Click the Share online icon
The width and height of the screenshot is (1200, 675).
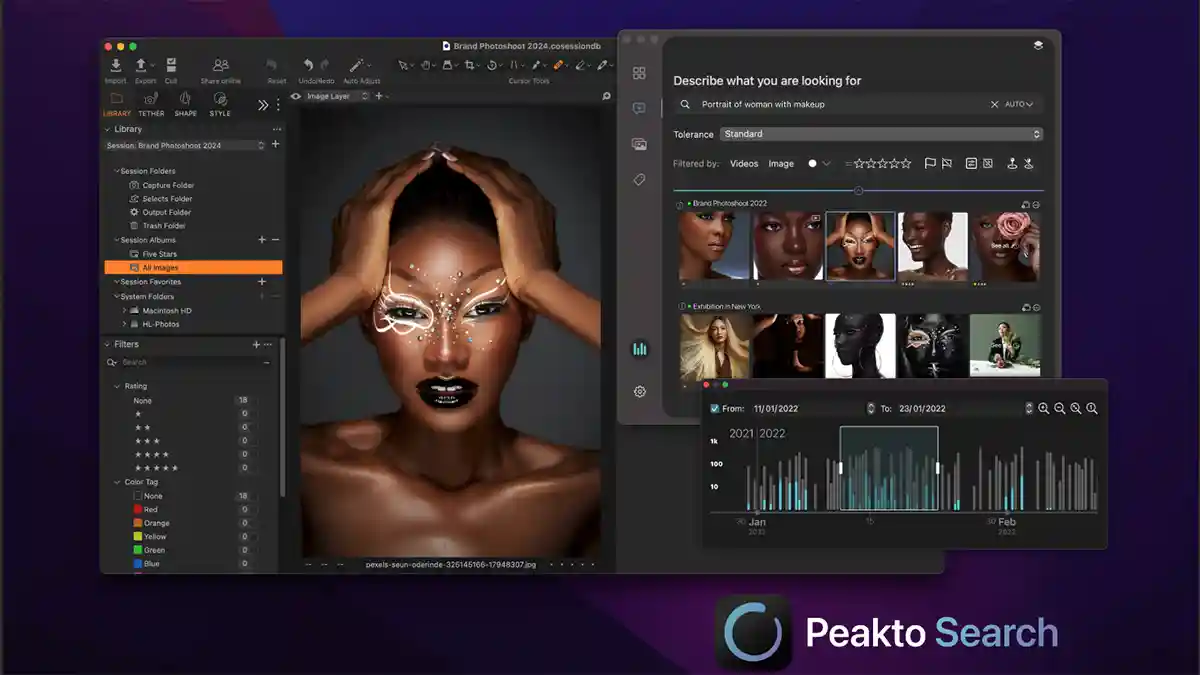pos(221,66)
